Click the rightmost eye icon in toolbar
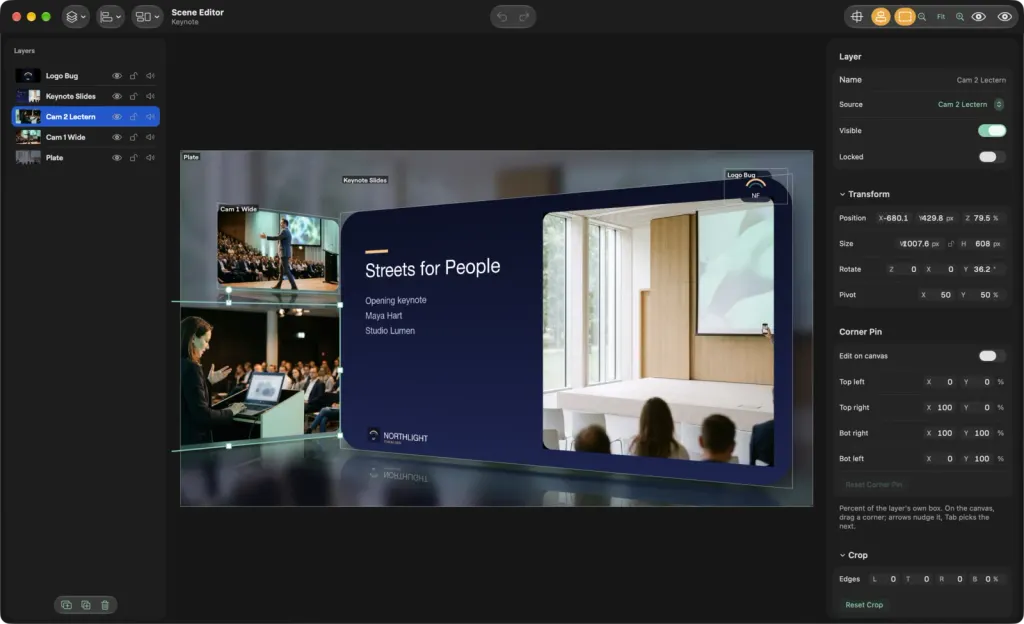This screenshot has height=624, width=1024. click(x=1004, y=17)
